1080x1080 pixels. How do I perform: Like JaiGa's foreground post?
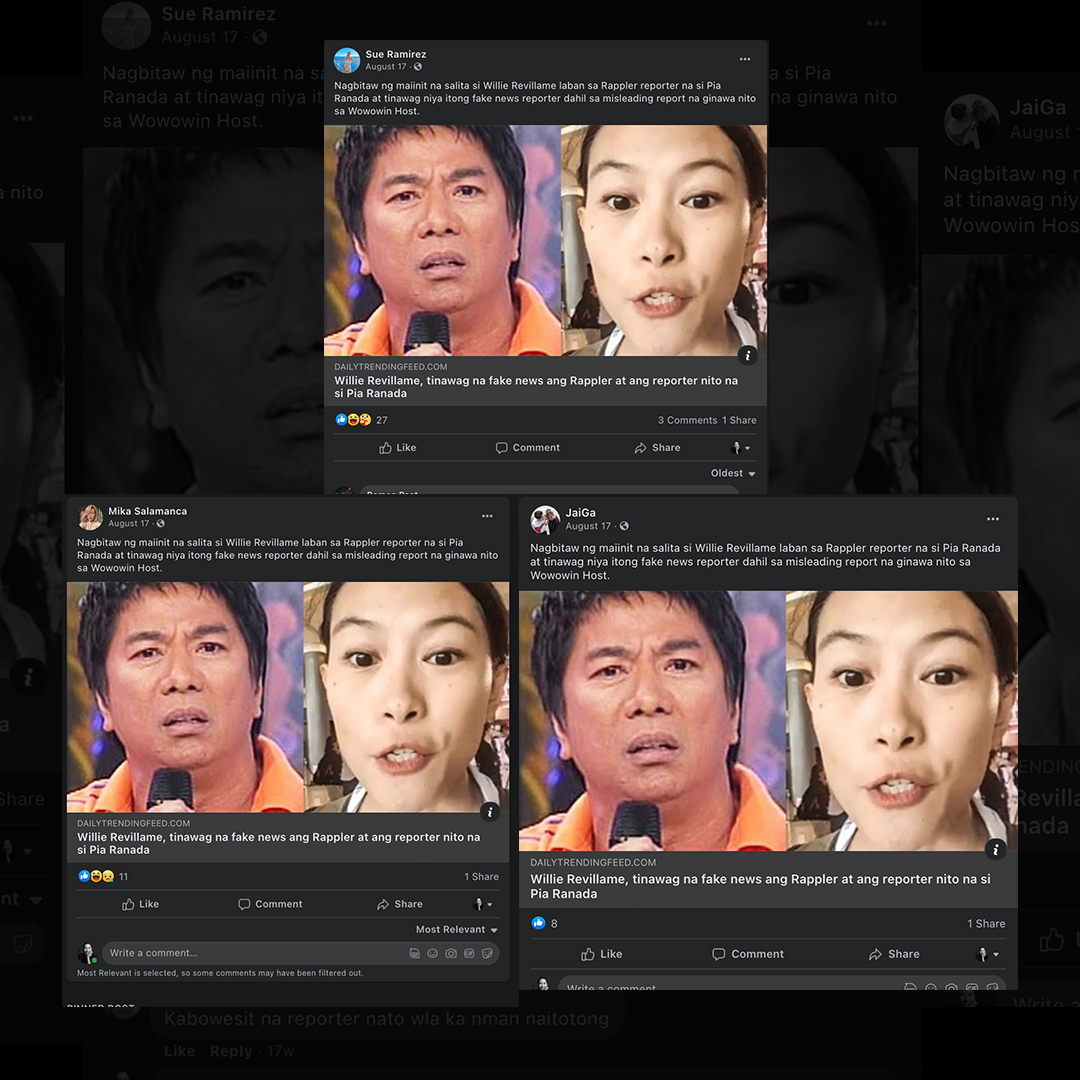[x=601, y=954]
